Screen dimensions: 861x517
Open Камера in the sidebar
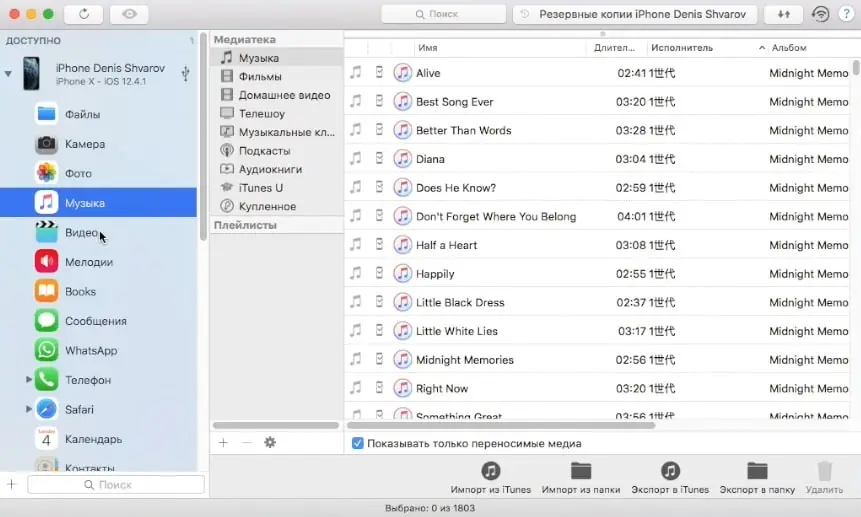[x=98, y=144]
